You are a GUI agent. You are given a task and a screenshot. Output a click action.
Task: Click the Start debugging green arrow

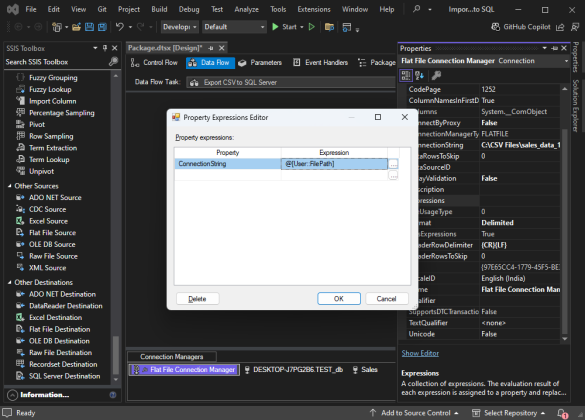point(275,27)
